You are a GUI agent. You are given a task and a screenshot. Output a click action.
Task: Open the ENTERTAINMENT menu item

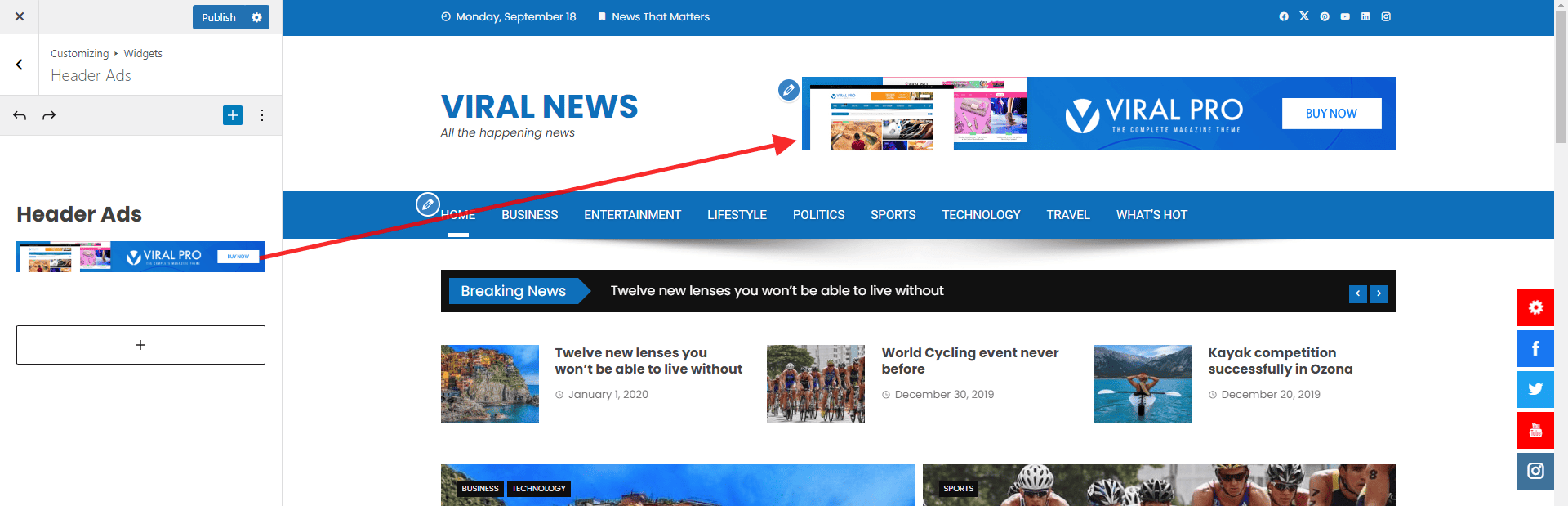tap(633, 215)
